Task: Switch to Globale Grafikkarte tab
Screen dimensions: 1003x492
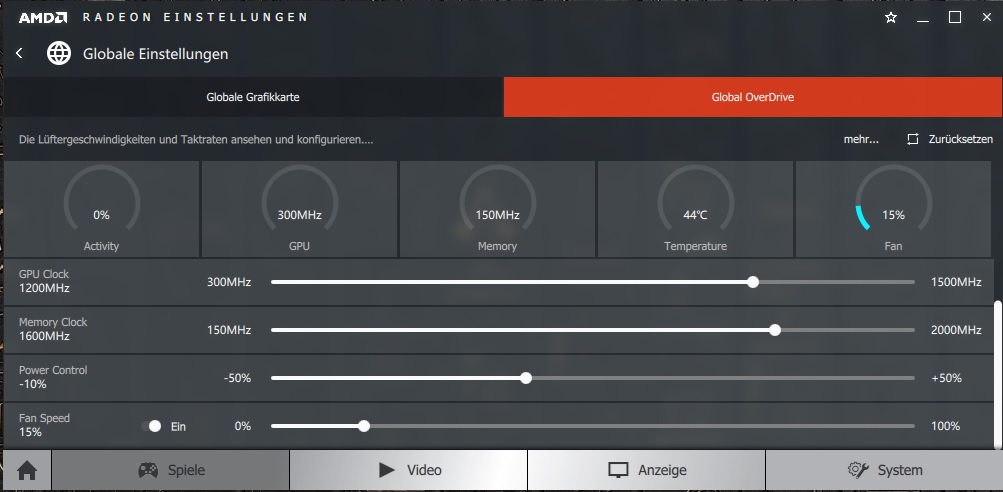Action: coord(253,97)
